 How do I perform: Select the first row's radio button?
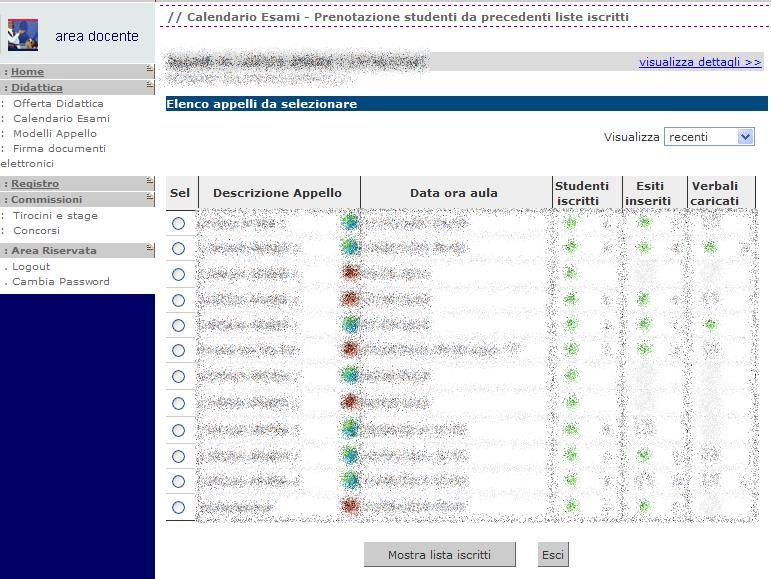point(178,223)
